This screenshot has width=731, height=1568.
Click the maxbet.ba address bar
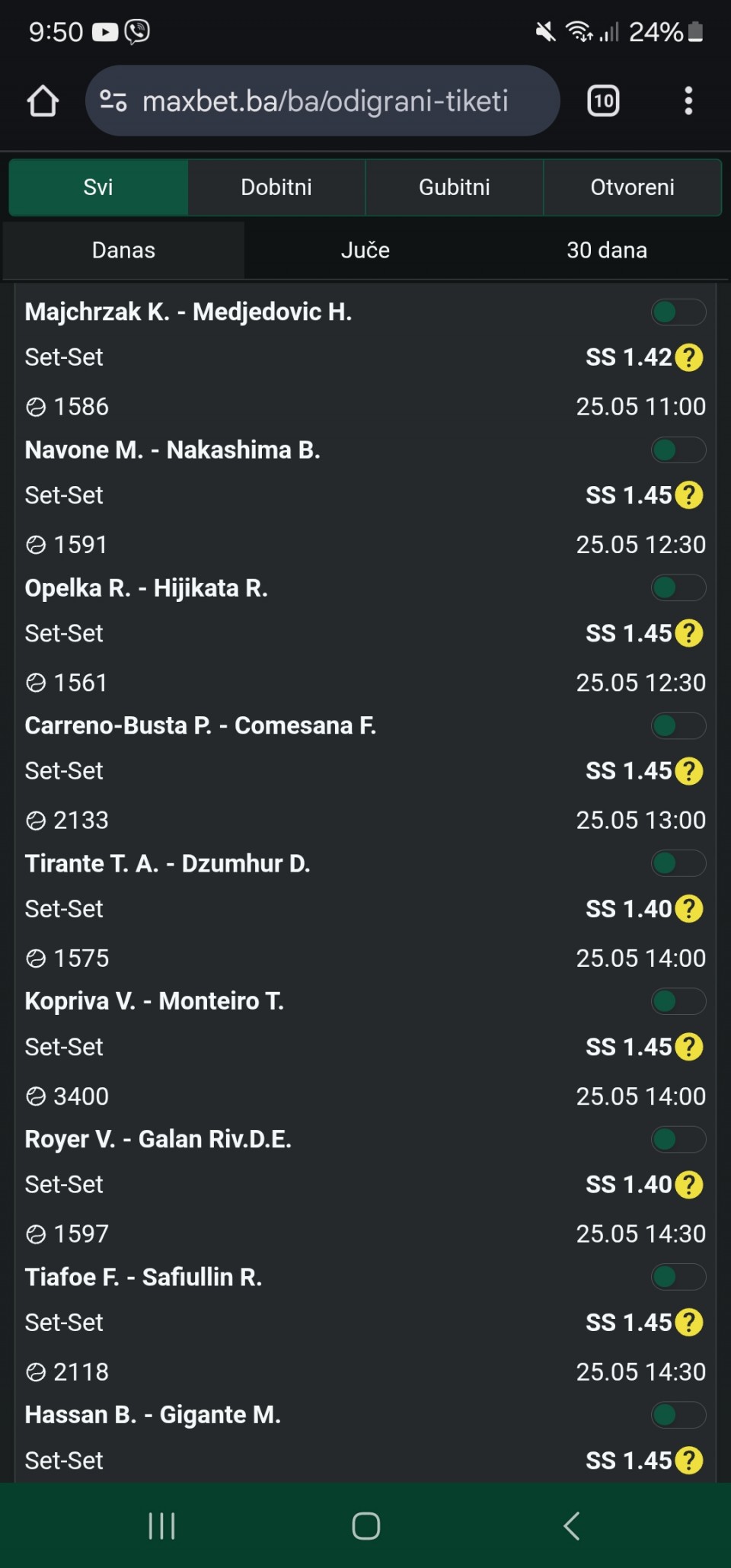click(x=323, y=101)
